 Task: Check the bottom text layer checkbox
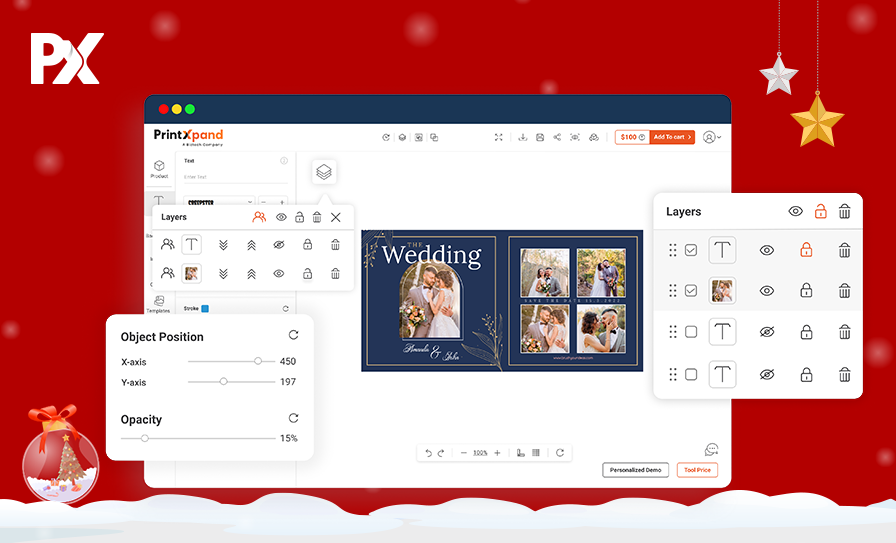point(691,375)
